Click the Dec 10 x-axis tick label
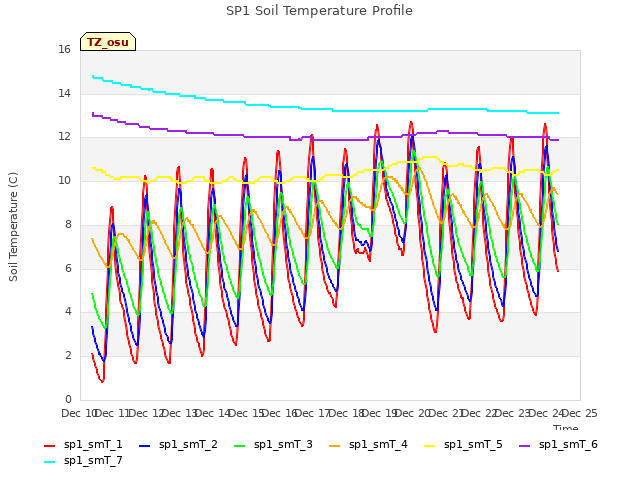640x480 pixels. (79, 413)
